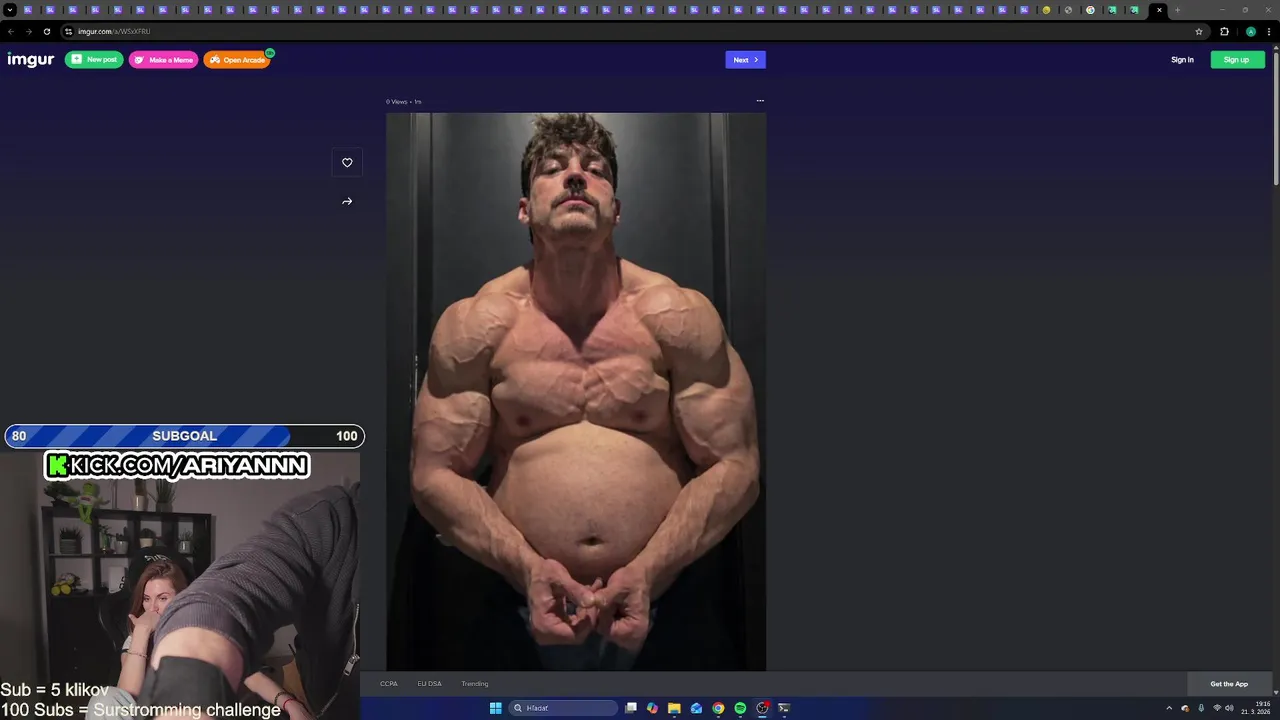The height and width of the screenshot is (720, 1280).
Task: Go back in the browser
Action: point(11,31)
